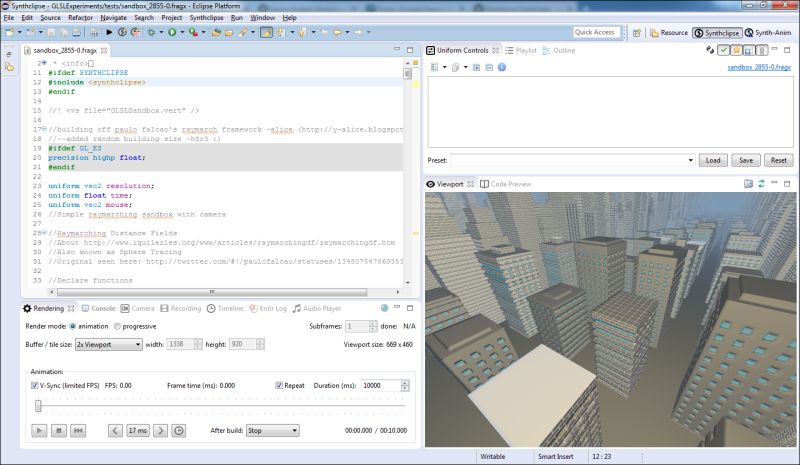
Task: Open Run button dropdown arrow
Action: 182,32
